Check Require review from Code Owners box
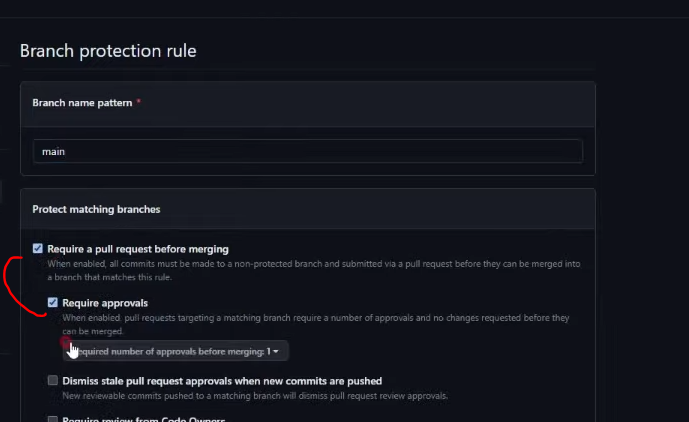The height and width of the screenshot is (422, 689). (x=53, y=419)
